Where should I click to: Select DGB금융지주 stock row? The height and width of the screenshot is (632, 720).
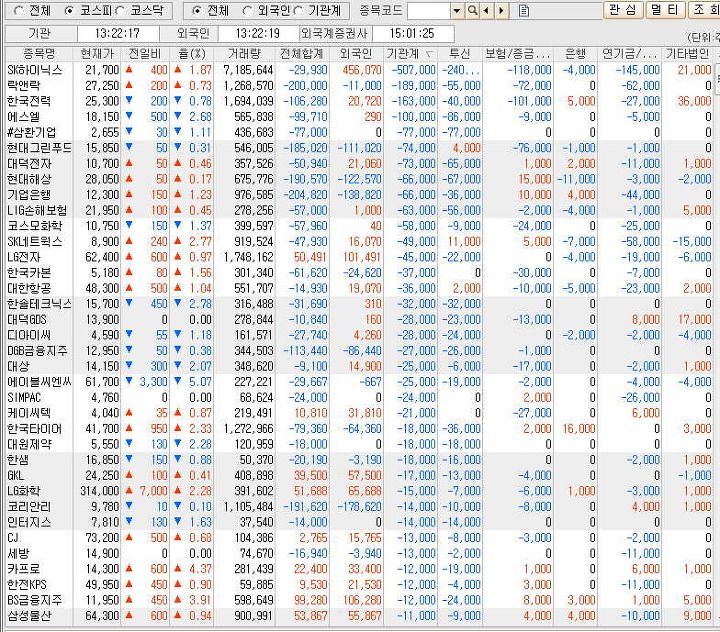click(359, 351)
